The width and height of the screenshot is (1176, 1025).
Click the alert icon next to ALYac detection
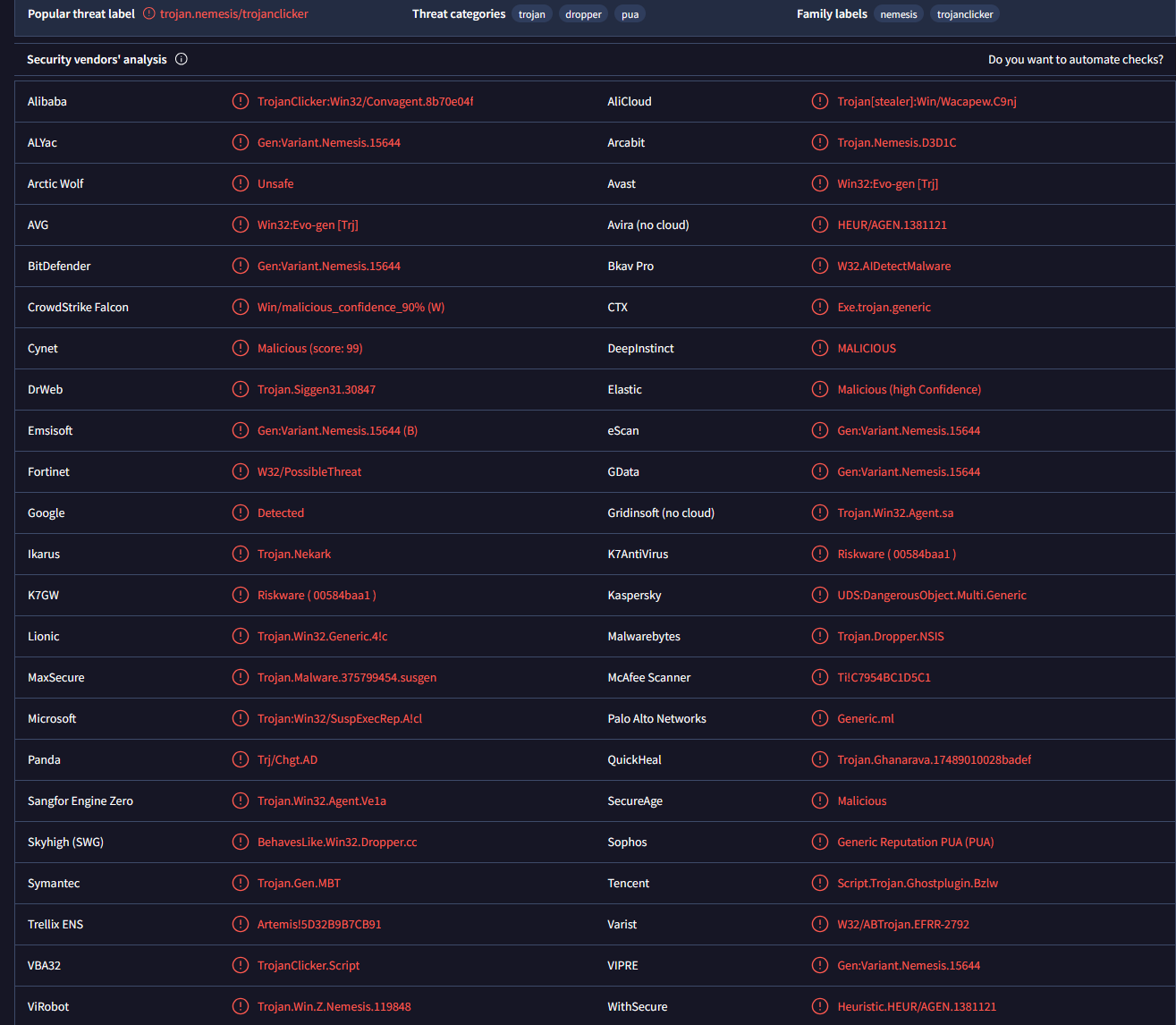pos(241,142)
